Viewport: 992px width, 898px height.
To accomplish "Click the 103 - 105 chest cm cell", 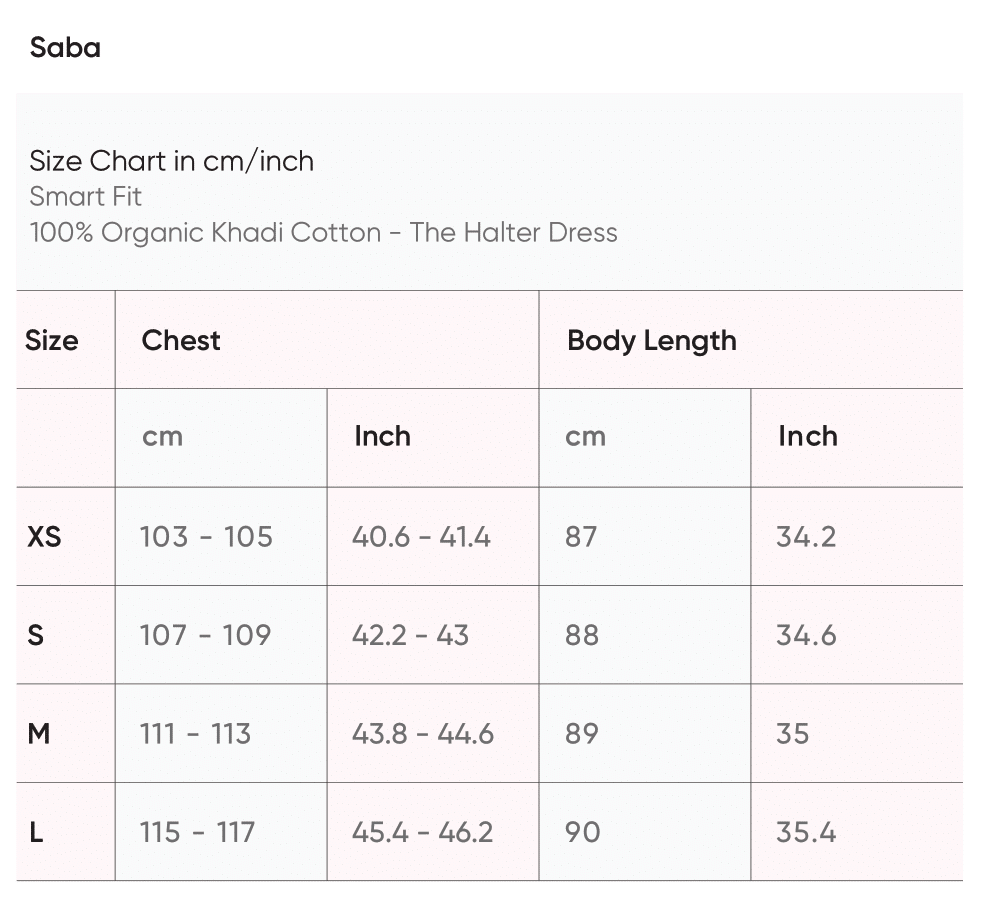I will click(x=206, y=537).
